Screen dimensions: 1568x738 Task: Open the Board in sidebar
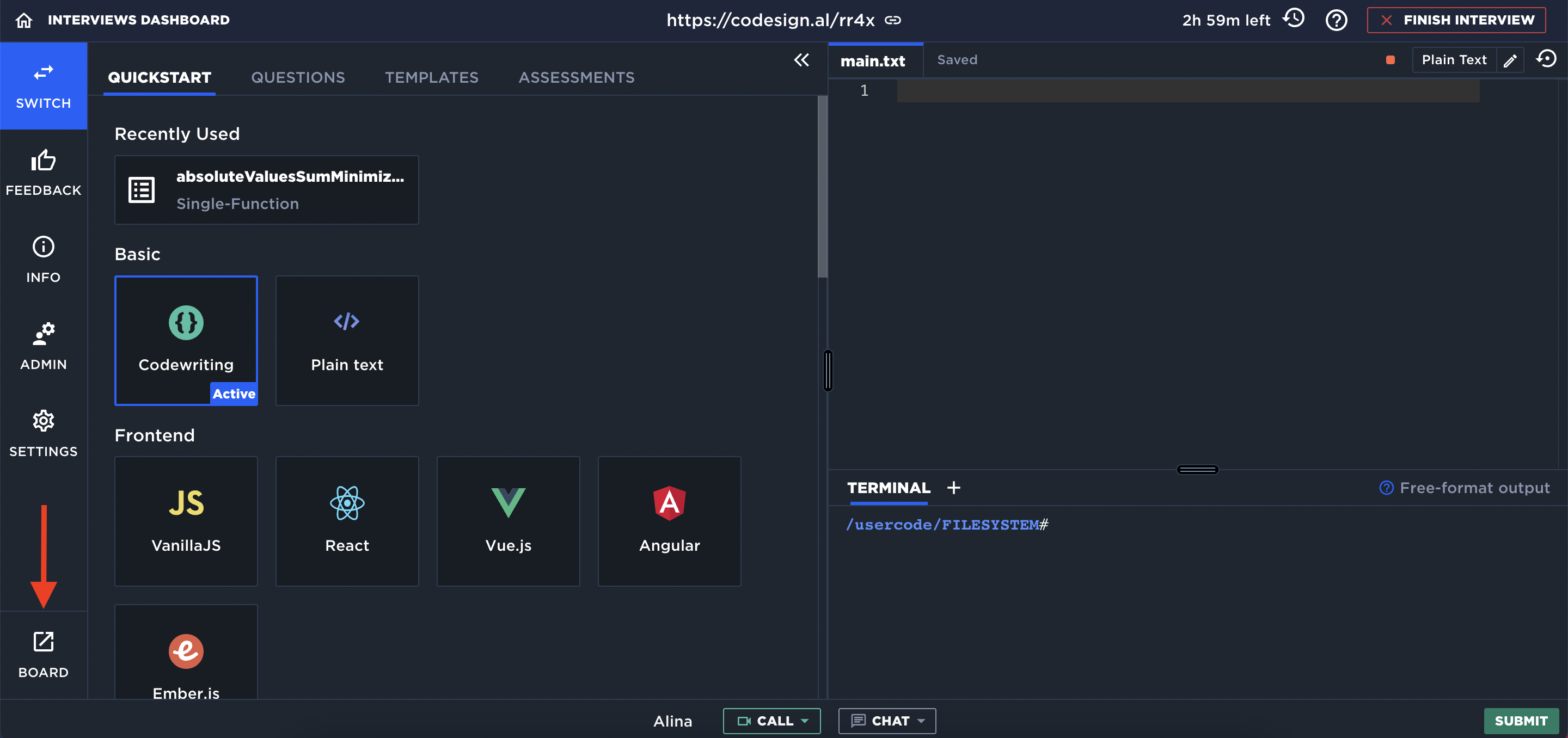43,655
